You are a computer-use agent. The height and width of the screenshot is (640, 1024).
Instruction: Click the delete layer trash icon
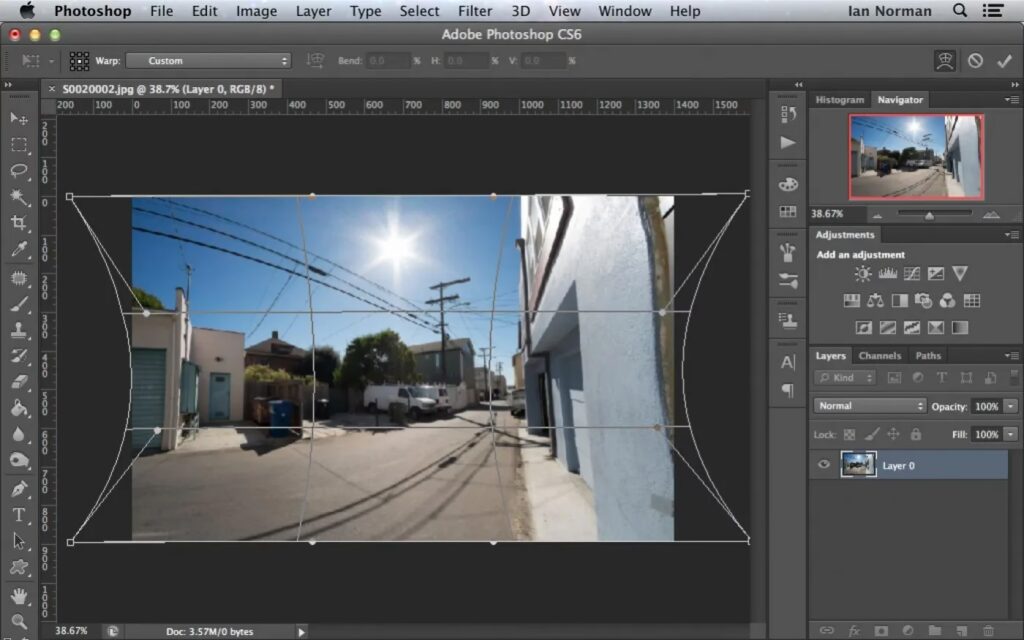tap(988, 630)
